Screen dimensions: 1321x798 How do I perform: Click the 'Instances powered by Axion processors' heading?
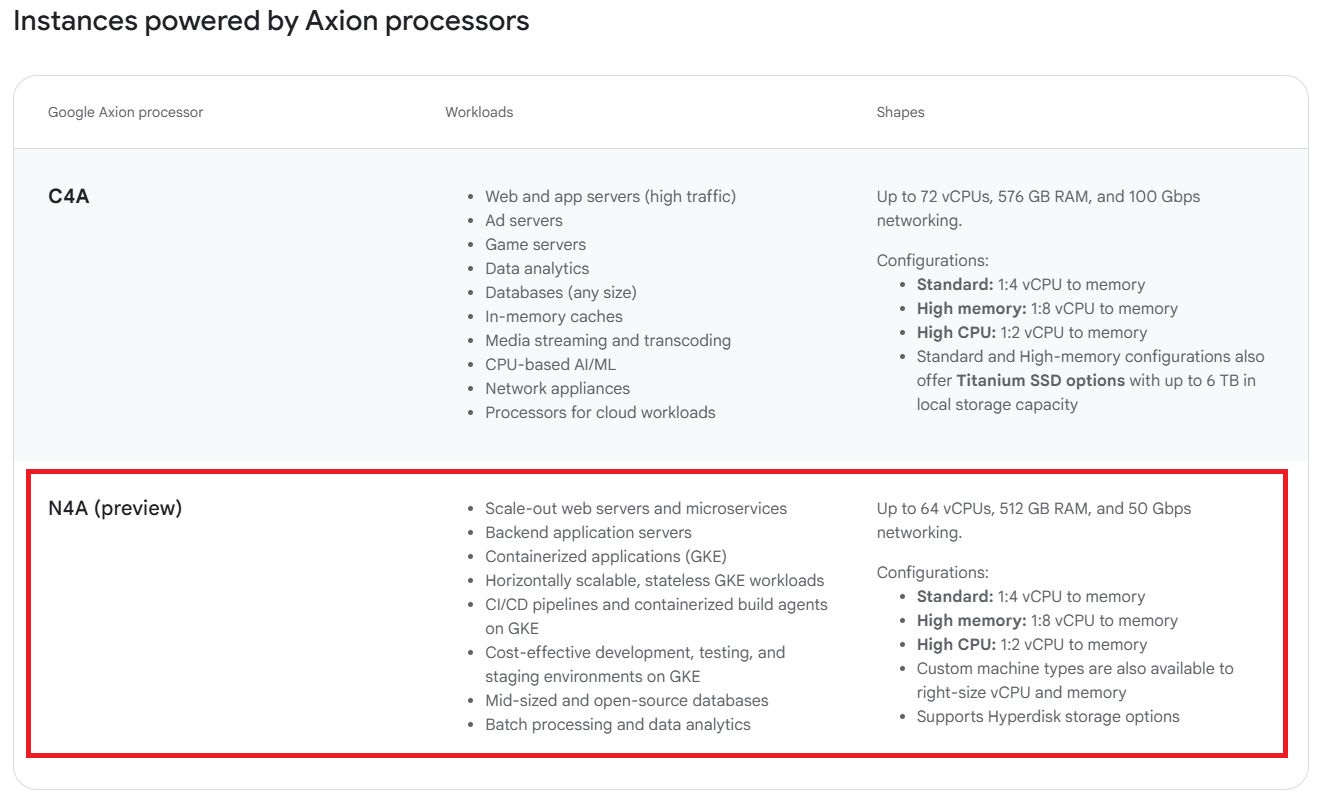click(271, 21)
